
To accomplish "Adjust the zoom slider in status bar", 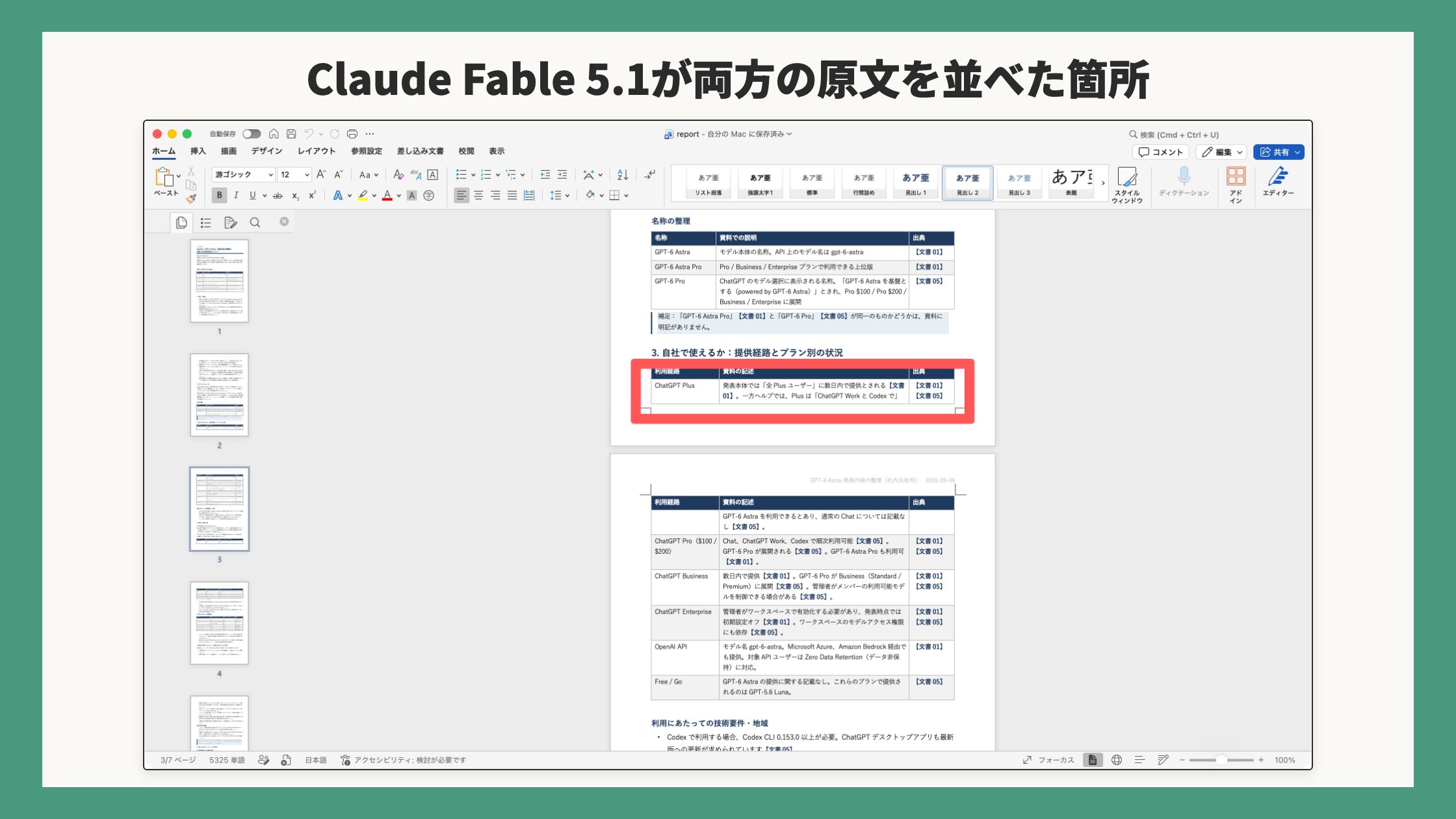I will click(x=1221, y=760).
